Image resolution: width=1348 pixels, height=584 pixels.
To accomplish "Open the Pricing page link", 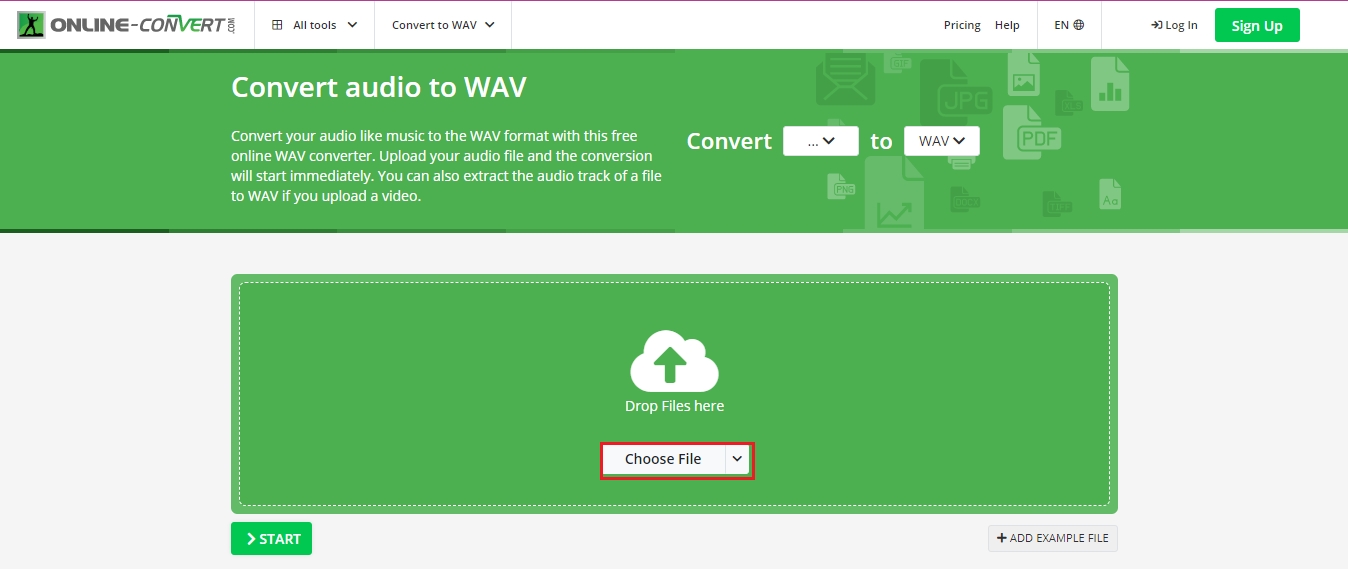I will click(961, 25).
